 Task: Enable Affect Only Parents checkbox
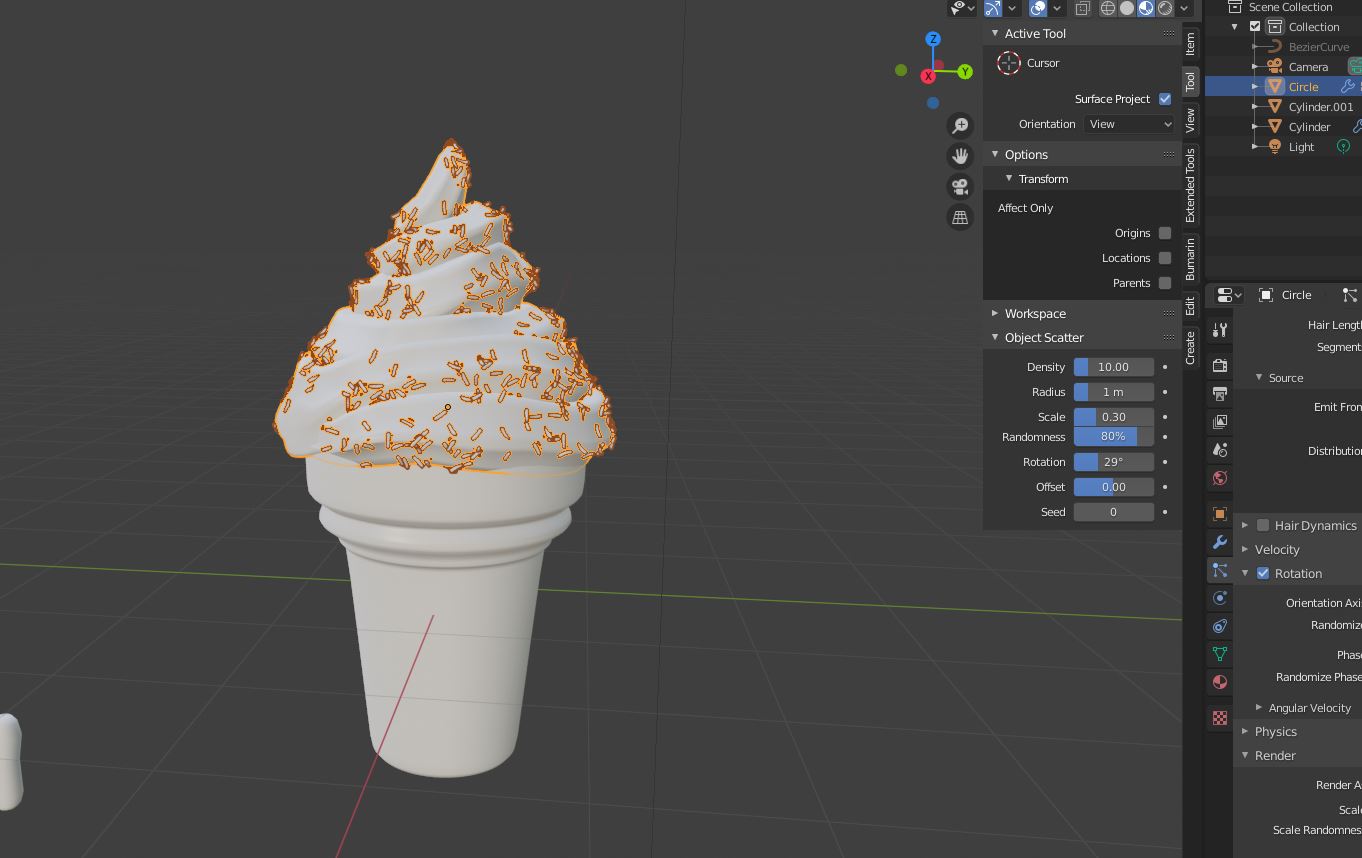coord(1165,283)
